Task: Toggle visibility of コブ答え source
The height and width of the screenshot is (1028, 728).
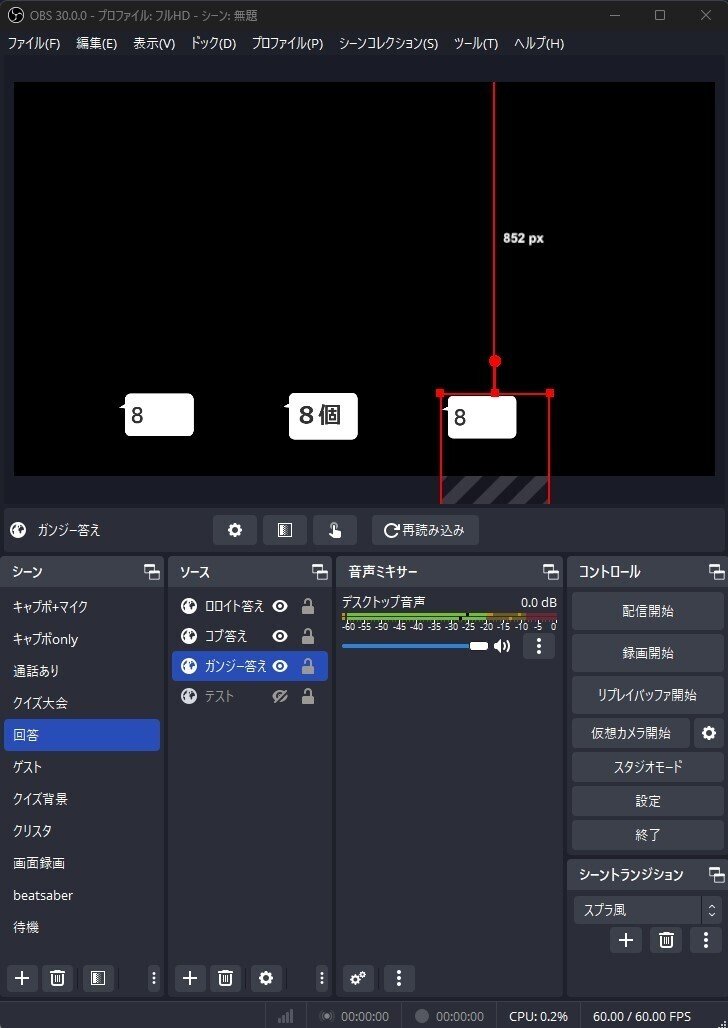Action: (x=280, y=636)
